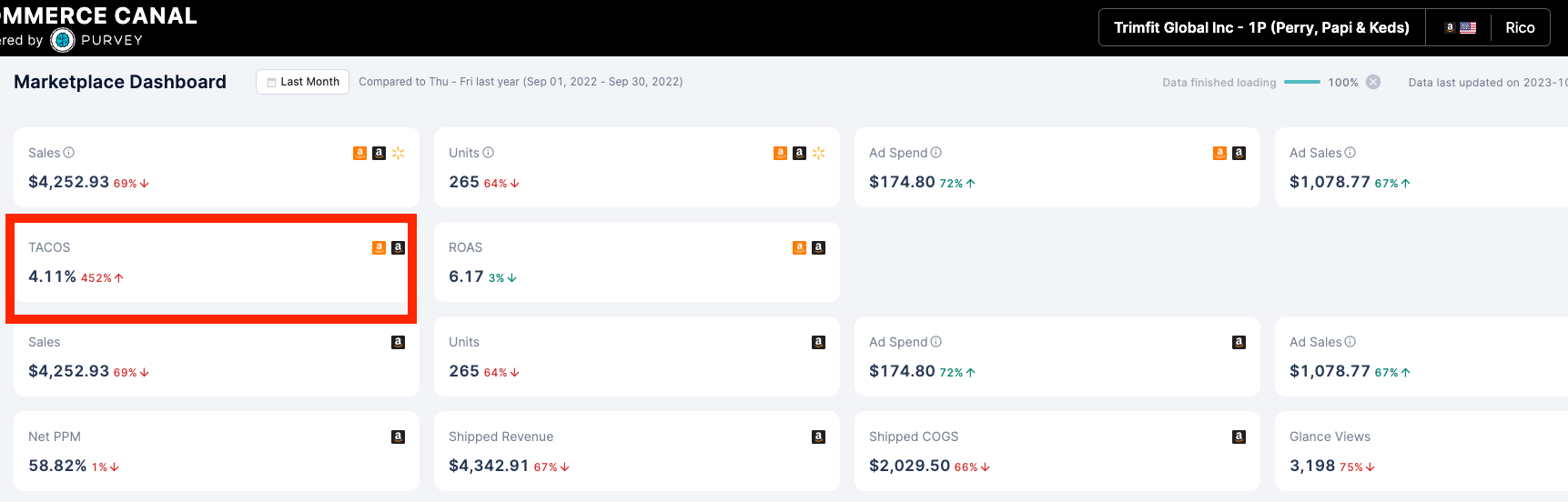The image size is (1568, 502).
Task: Open the Rico user menu
Action: point(1520,27)
